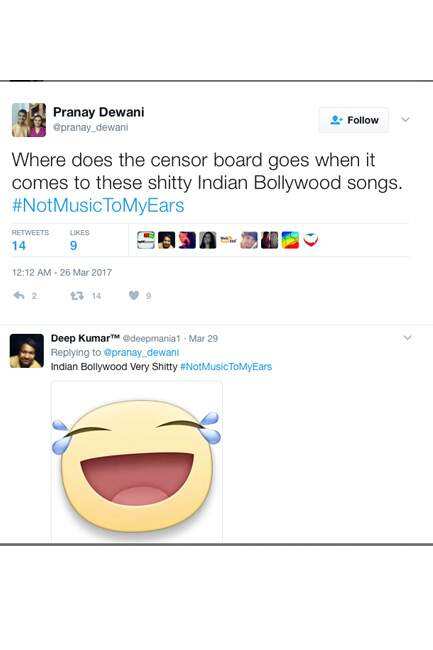The image size is (433, 650).
Task: Click the 12:12 AM - 26 Mar 2017 timestamp
Action: pos(62,272)
